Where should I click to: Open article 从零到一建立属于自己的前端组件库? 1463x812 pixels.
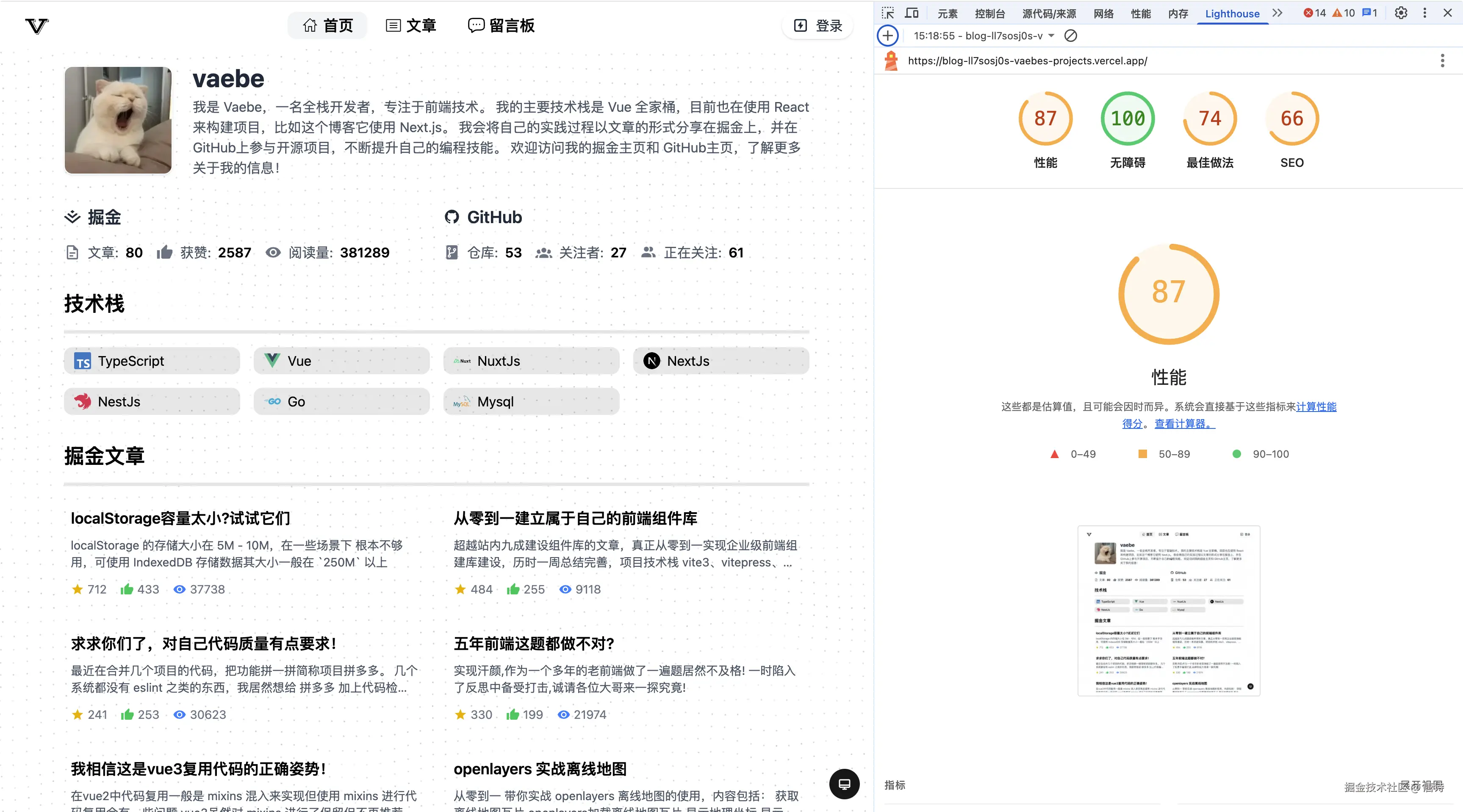(575, 519)
